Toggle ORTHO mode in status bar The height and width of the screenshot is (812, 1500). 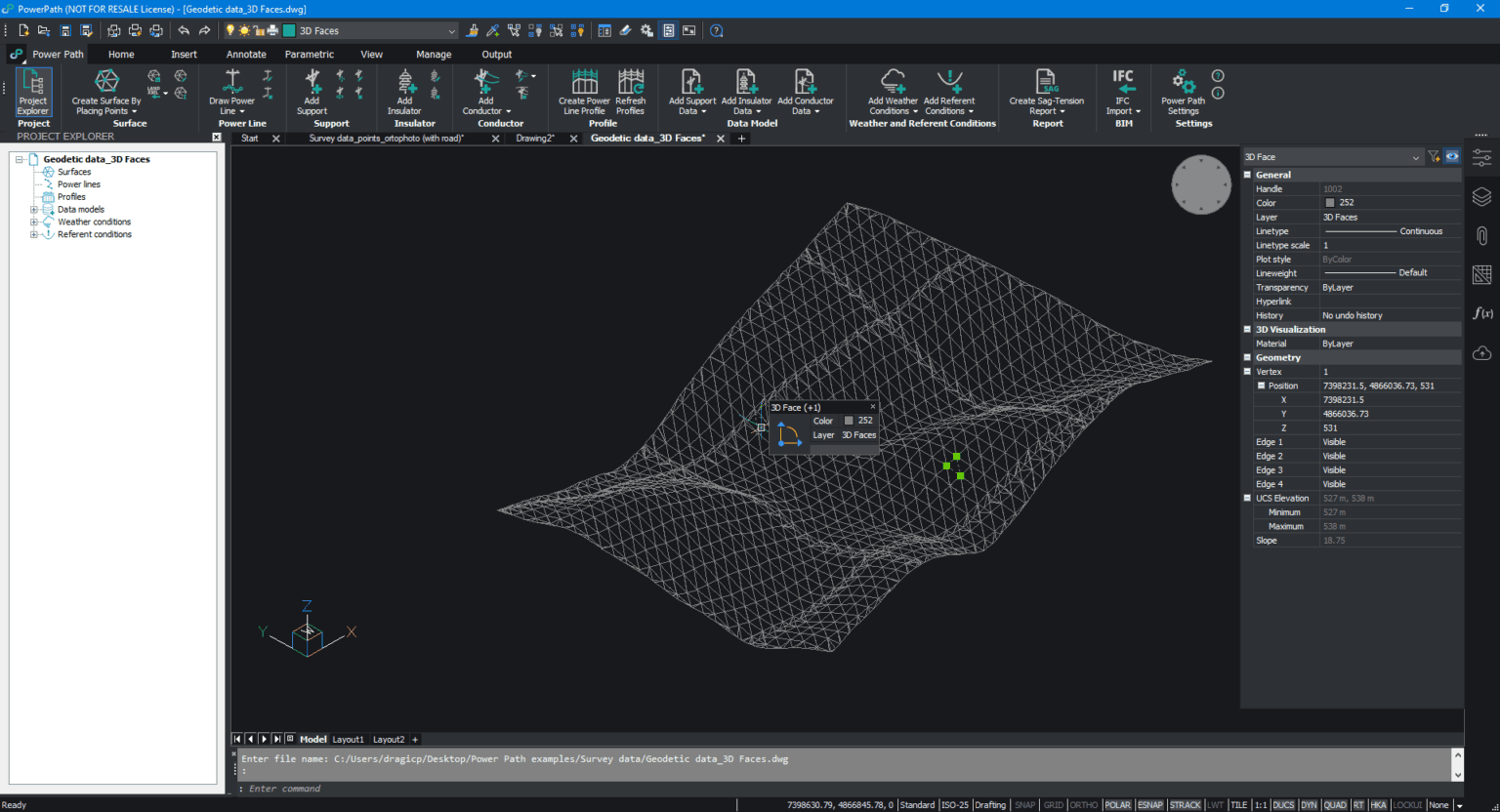tap(1084, 805)
